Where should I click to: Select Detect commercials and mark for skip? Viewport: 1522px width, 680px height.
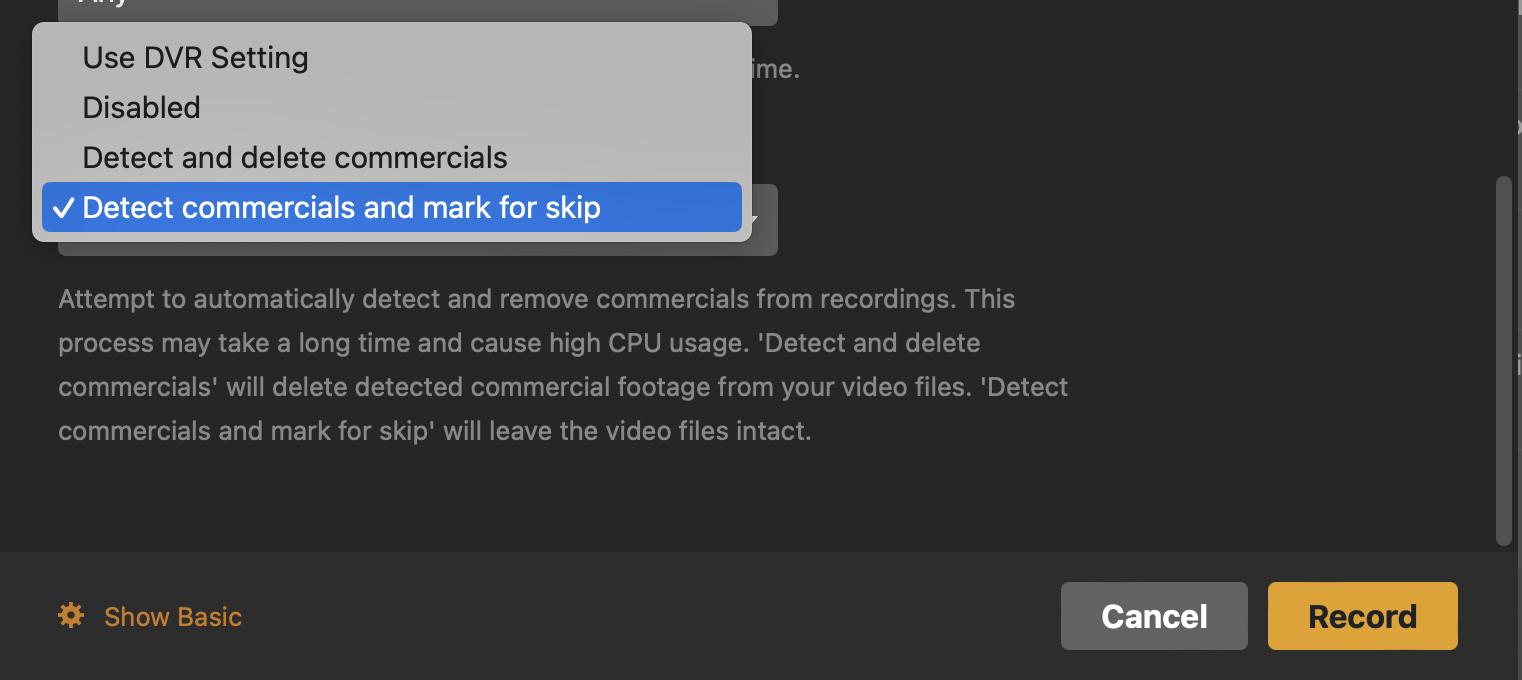coord(341,208)
